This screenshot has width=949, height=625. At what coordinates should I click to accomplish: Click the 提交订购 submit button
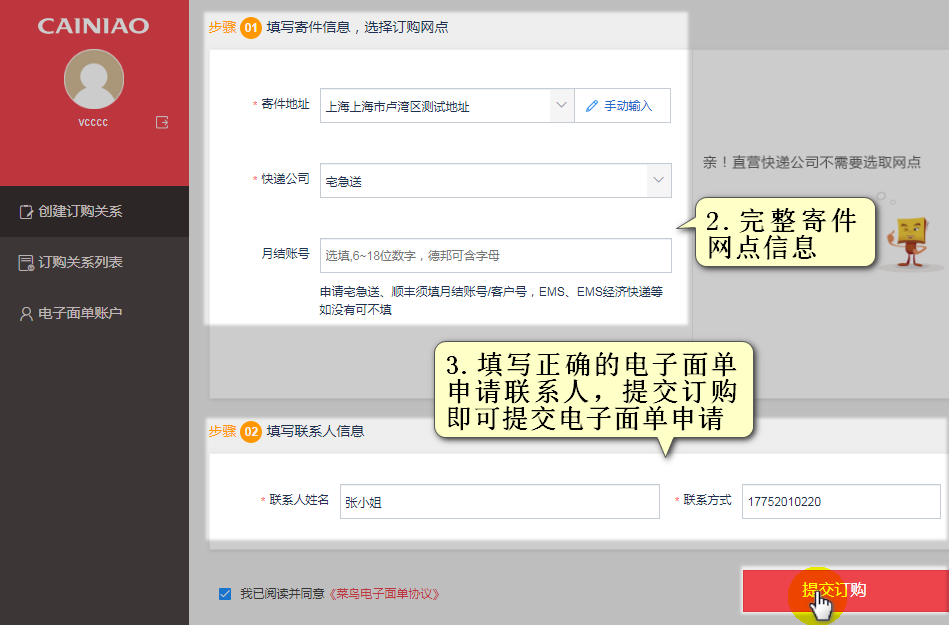(846, 591)
